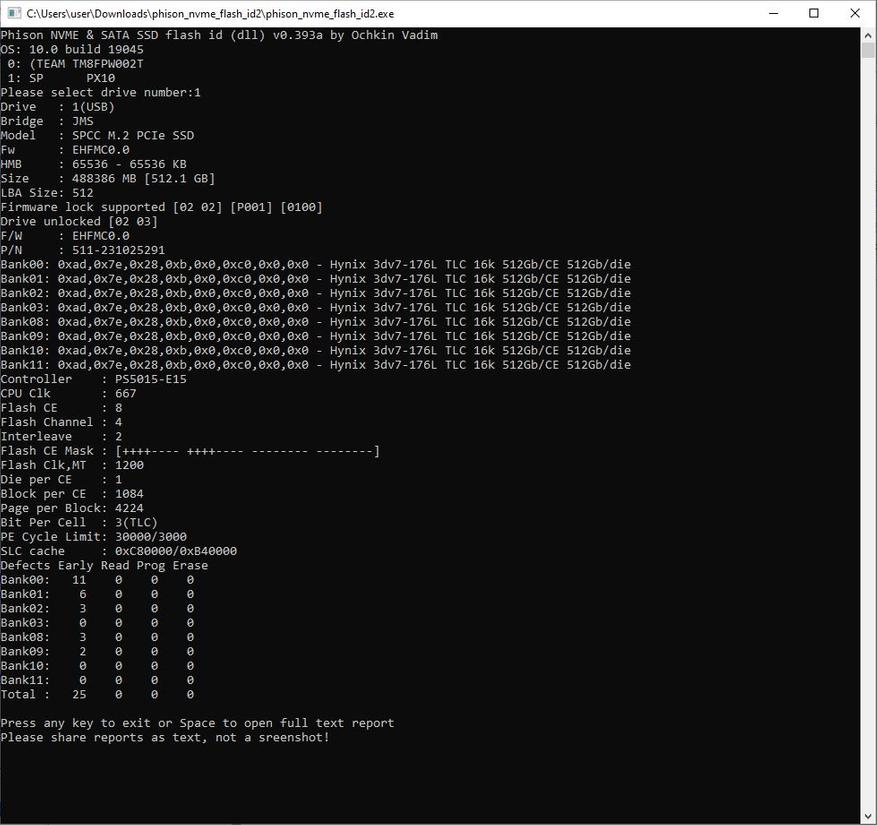Click the Bank03 Hynix flash ID line

[x=316, y=308]
